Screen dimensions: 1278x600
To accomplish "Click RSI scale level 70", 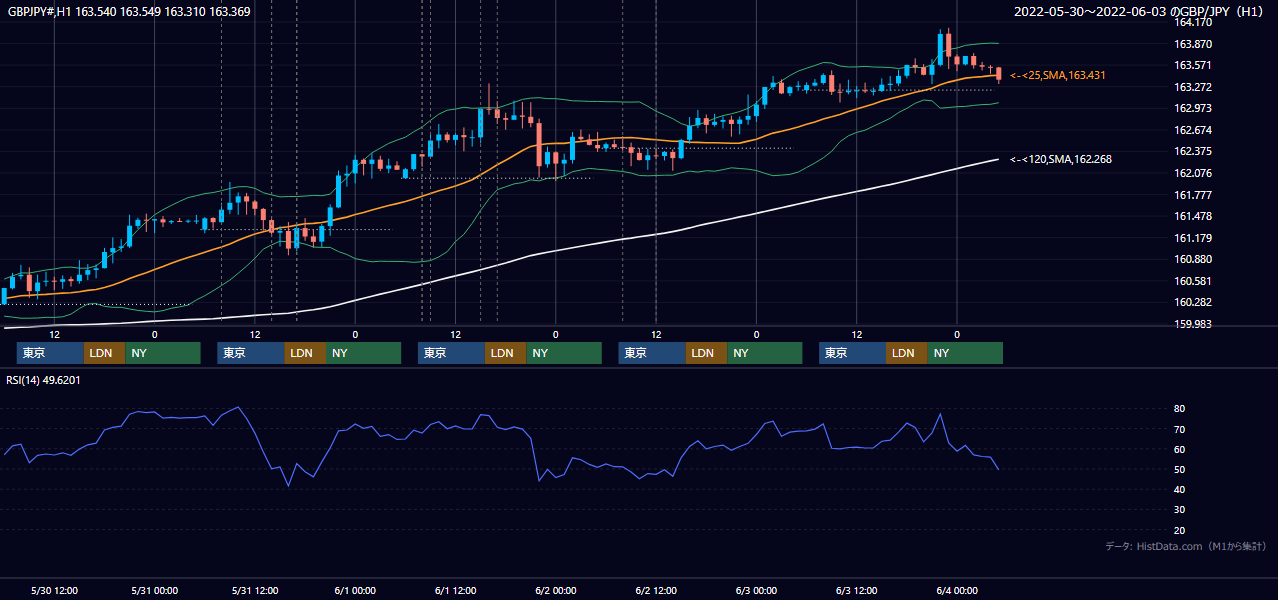I will tap(1180, 429).
